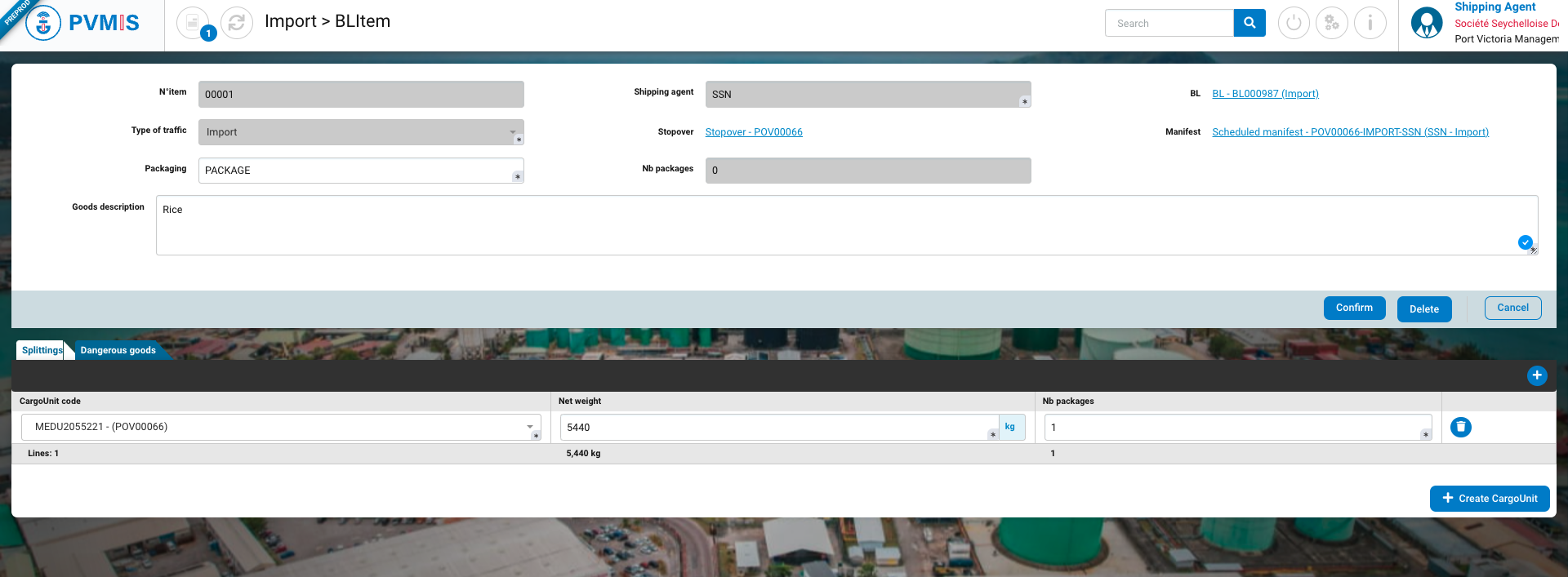This screenshot has width=1568, height=577.
Task: Add a splitting line with plus icon
Action: [x=1537, y=375]
